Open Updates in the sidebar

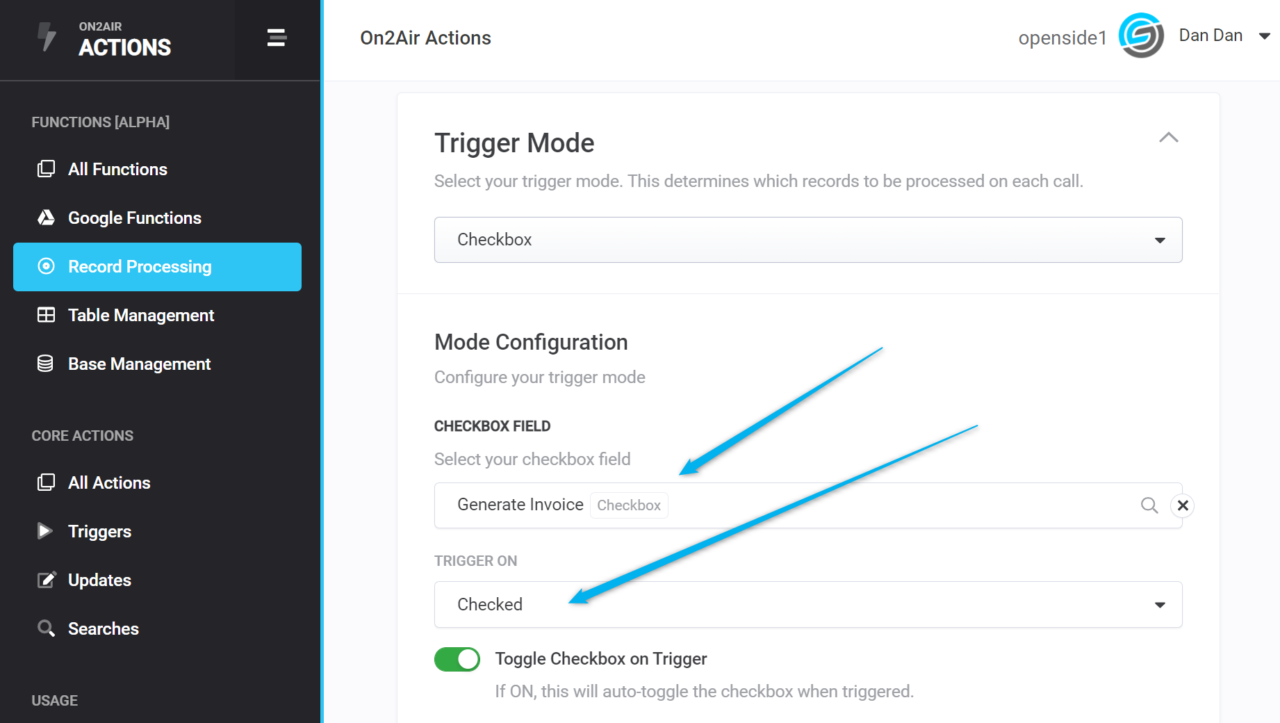pos(99,580)
